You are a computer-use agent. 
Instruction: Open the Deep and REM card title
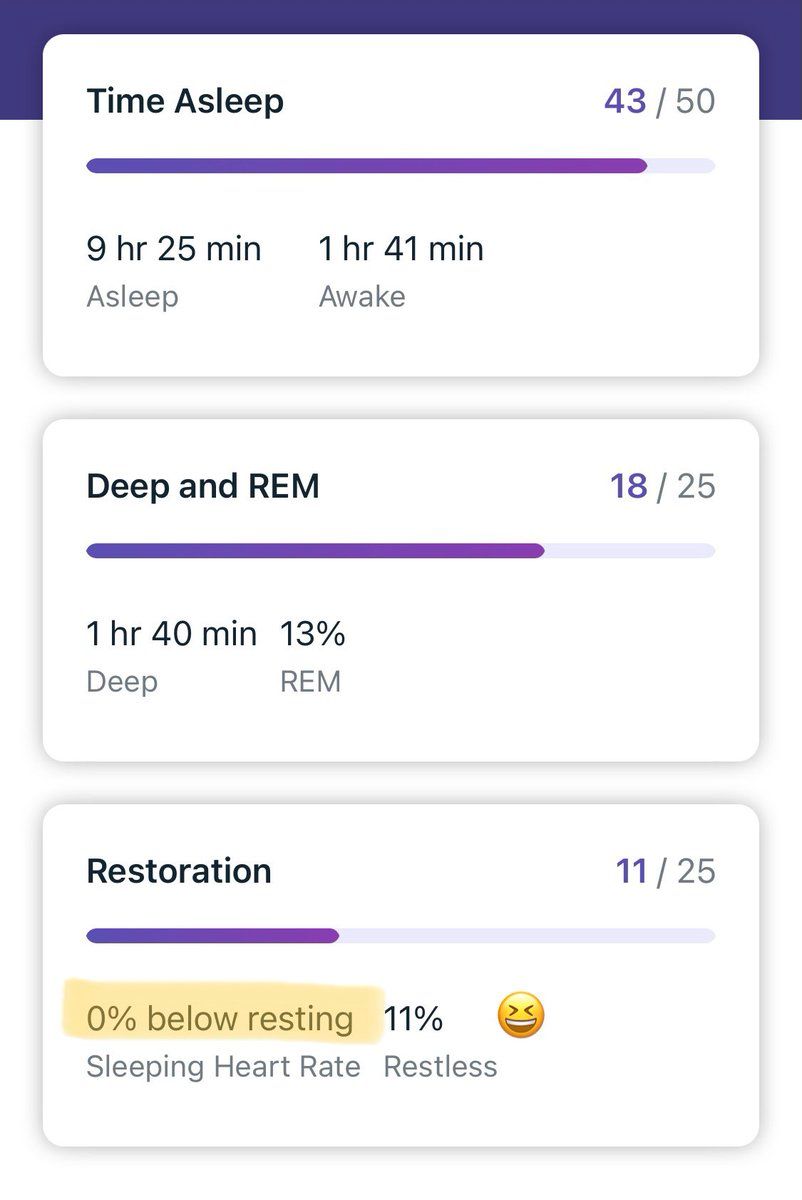[203, 486]
